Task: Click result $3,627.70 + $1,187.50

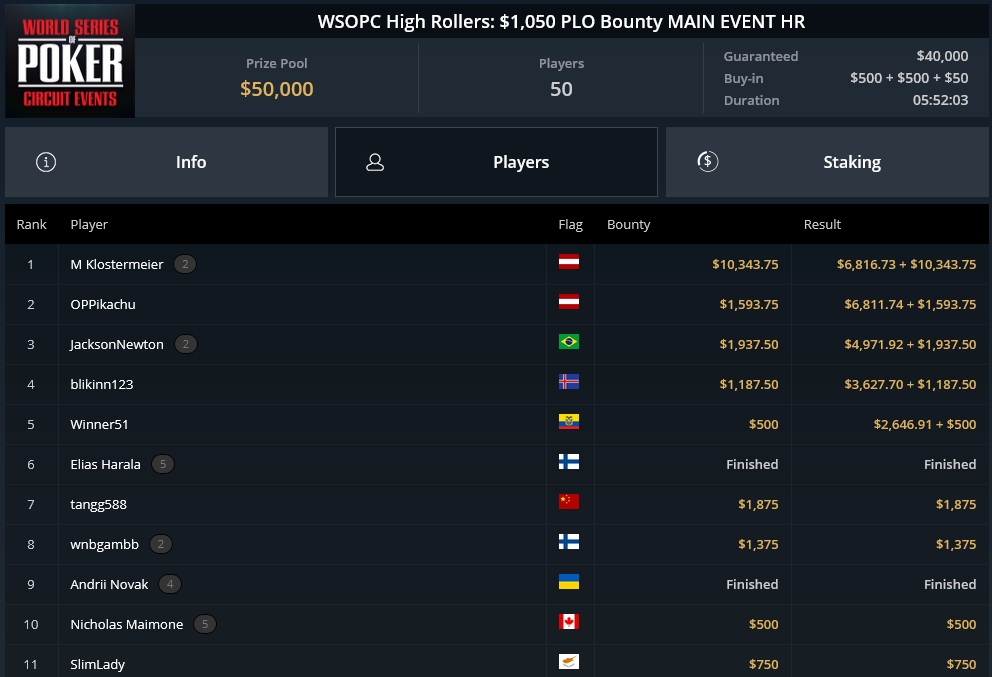Action: point(910,384)
